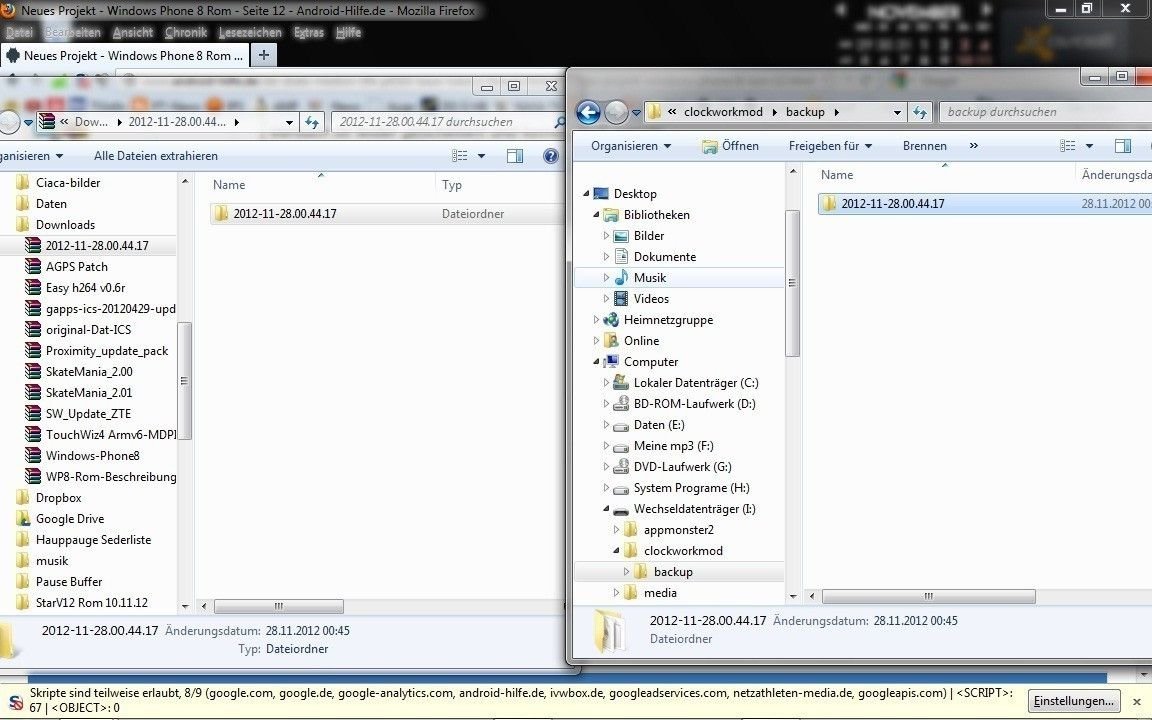Open the Firefox new tab button
Image resolution: width=1152 pixels, height=720 pixels.
click(264, 55)
